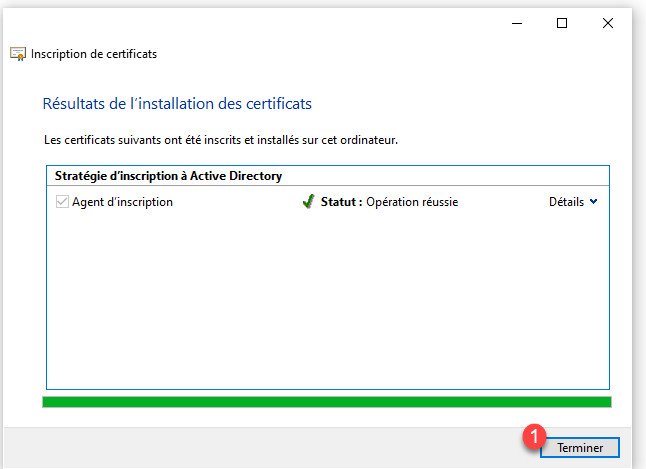Screen dimensions: 646x469
Task: Click the green completed progress bar
Action: [x=326, y=402]
